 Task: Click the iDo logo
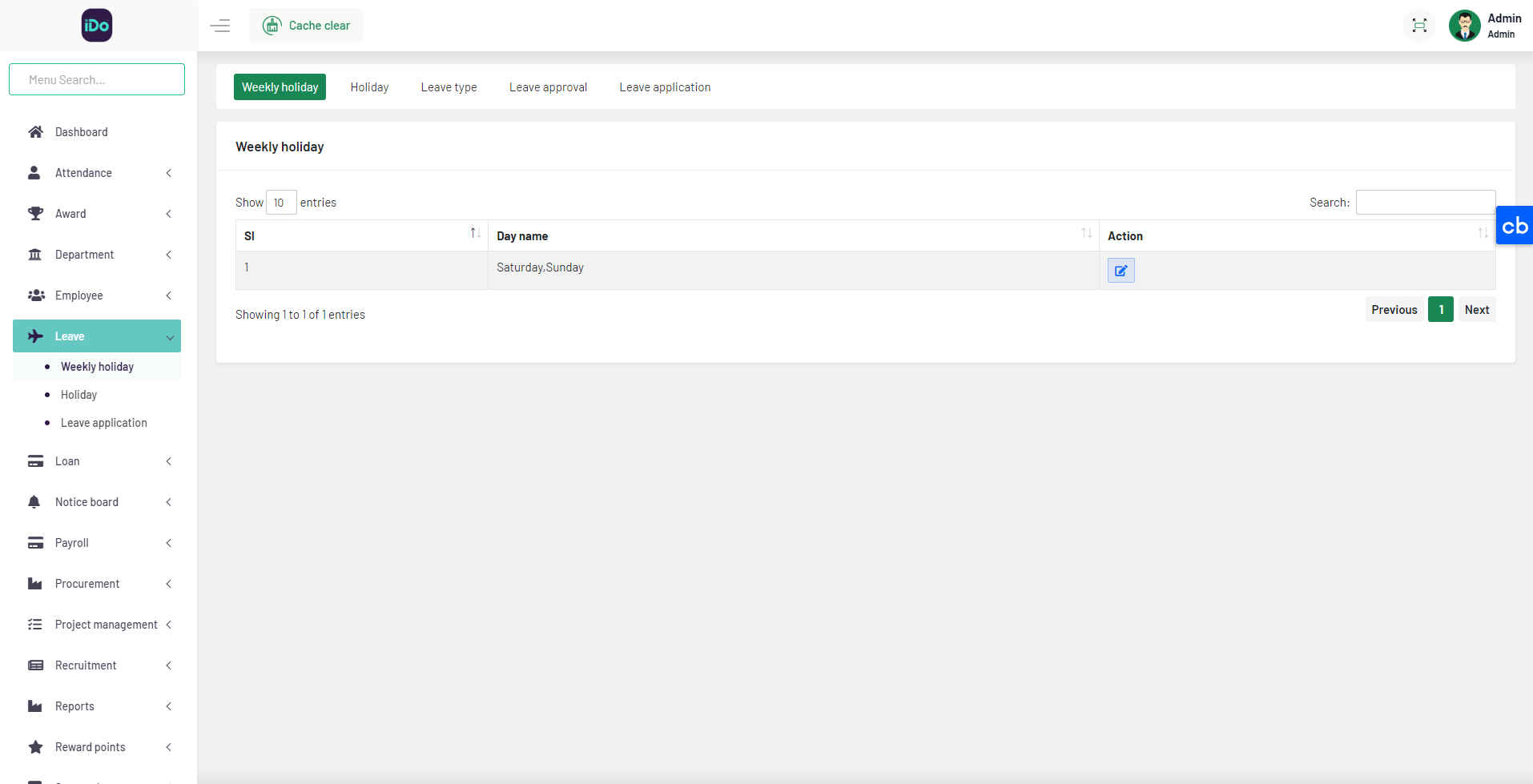pyautogui.click(x=97, y=26)
